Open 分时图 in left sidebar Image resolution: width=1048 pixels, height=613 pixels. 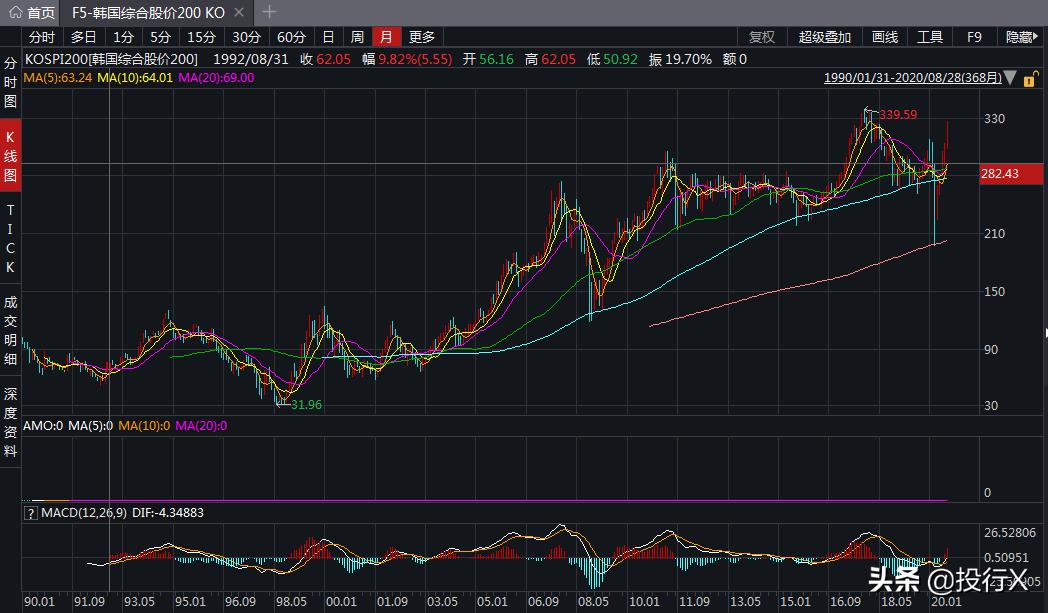coord(10,82)
